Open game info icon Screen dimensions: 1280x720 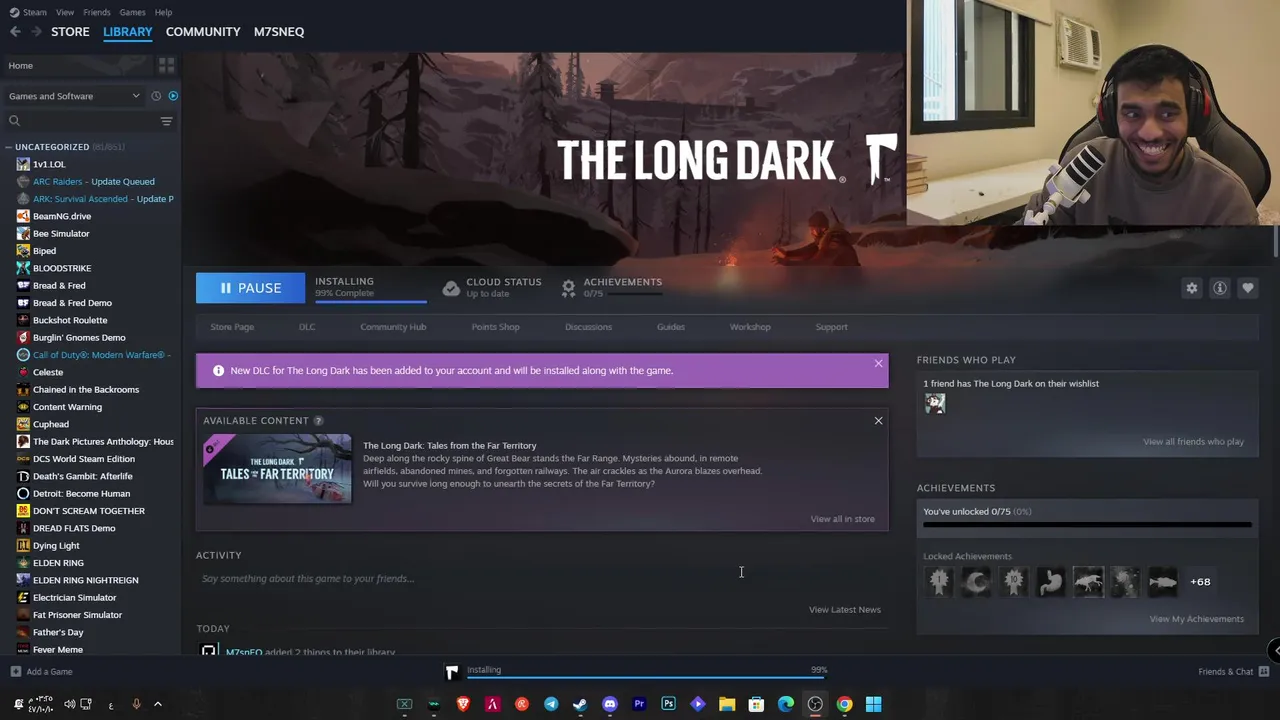click(x=1220, y=288)
